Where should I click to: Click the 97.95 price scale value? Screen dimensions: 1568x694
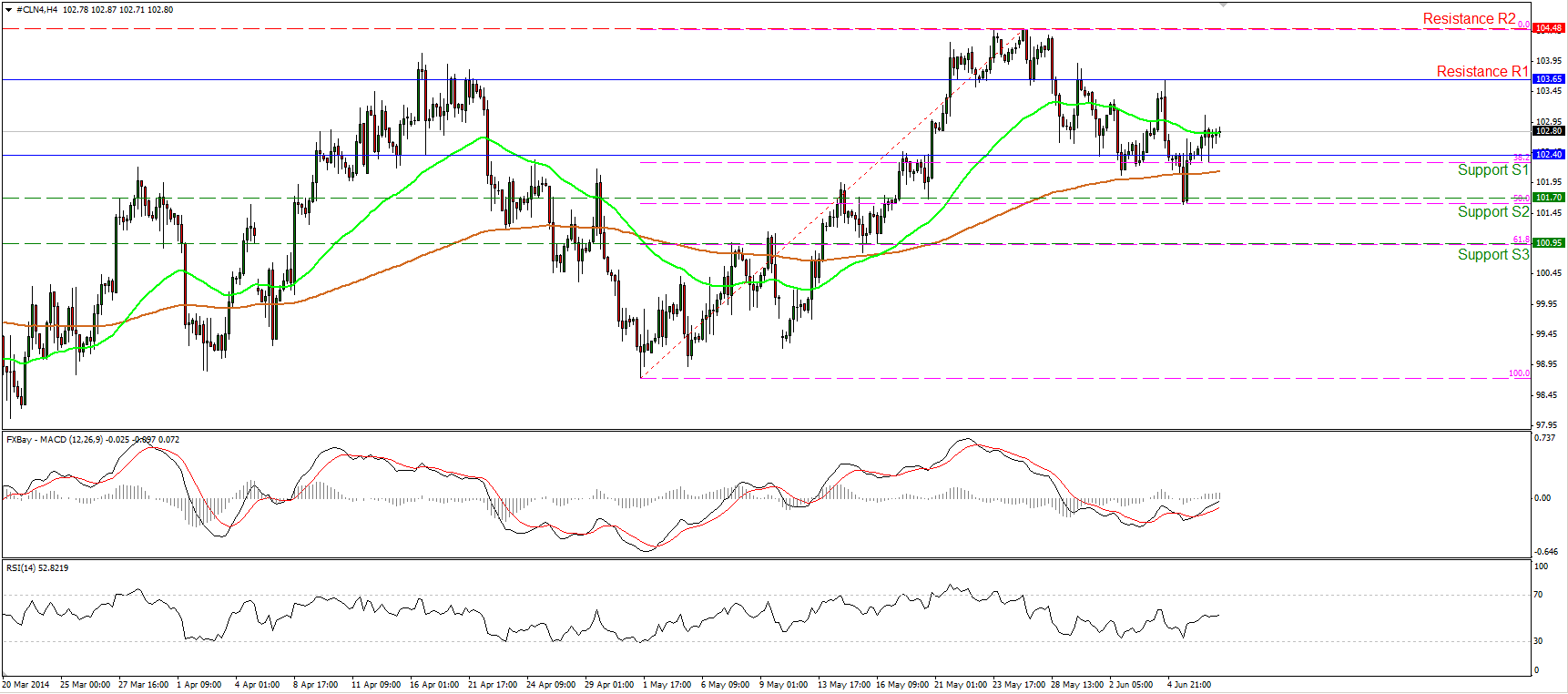[x=1547, y=425]
